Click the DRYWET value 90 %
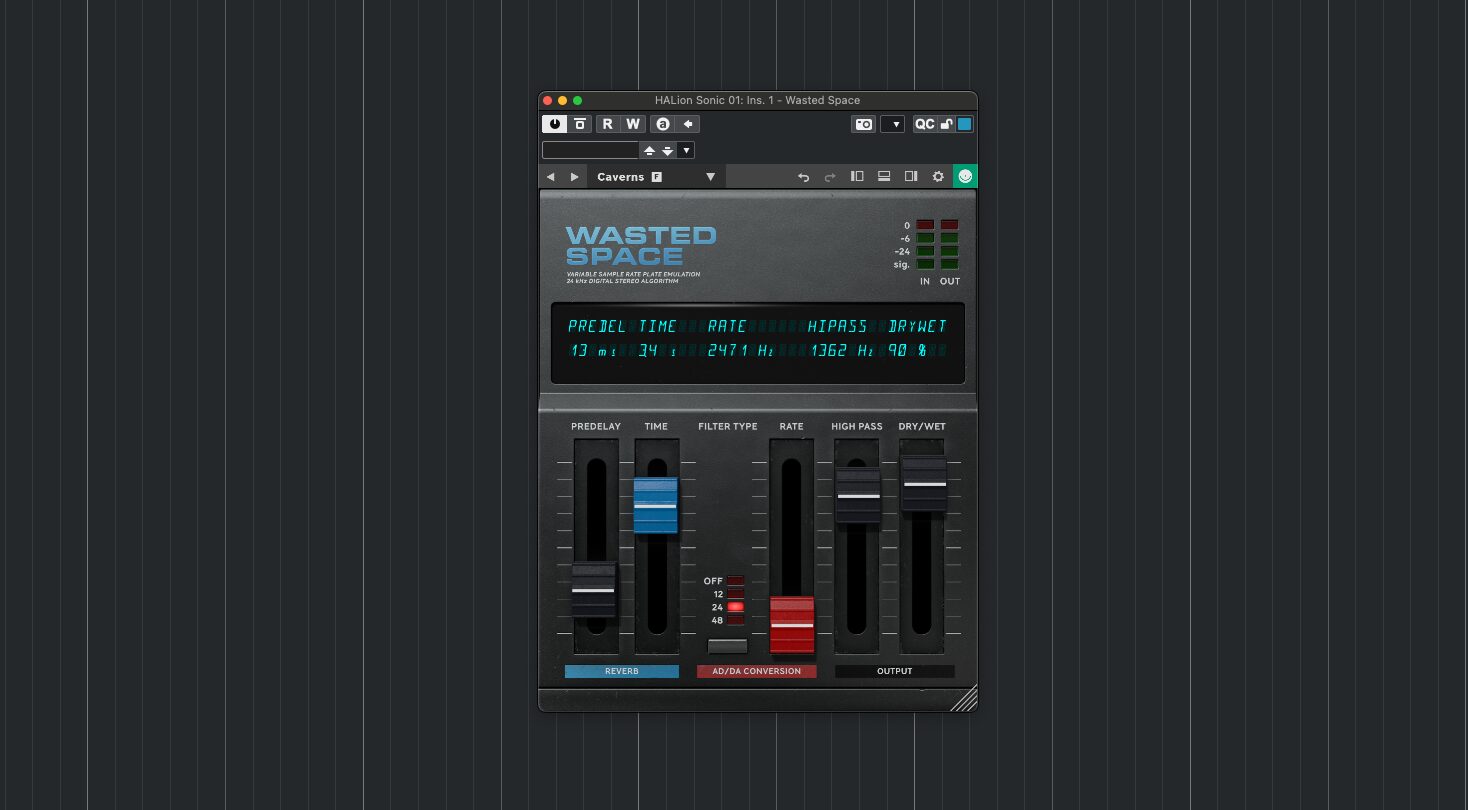Viewport: 1468px width, 810px height. 908,351
